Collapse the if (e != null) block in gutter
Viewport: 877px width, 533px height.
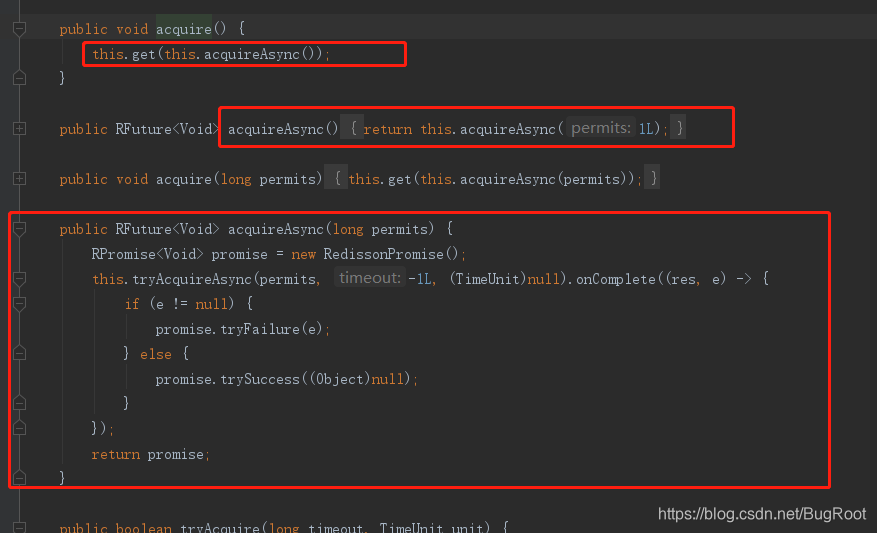tap(19, 304)
